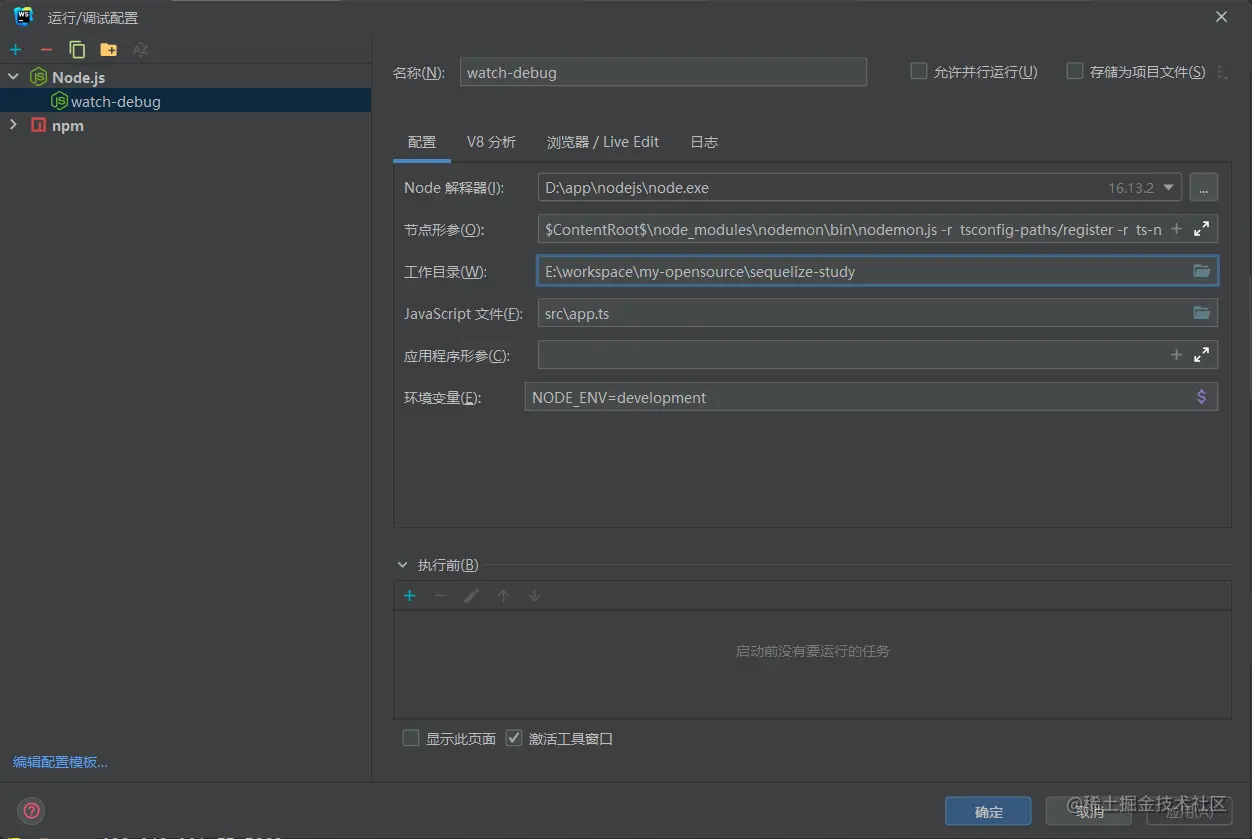Open the help question mark button

(32, 811)
